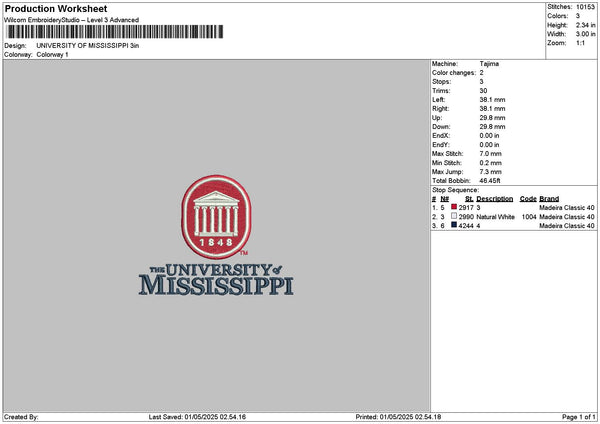The width and height of the screenshot is (600, 424).
Task: Click the 'Created By:' footer label
Action: [21, 417]
